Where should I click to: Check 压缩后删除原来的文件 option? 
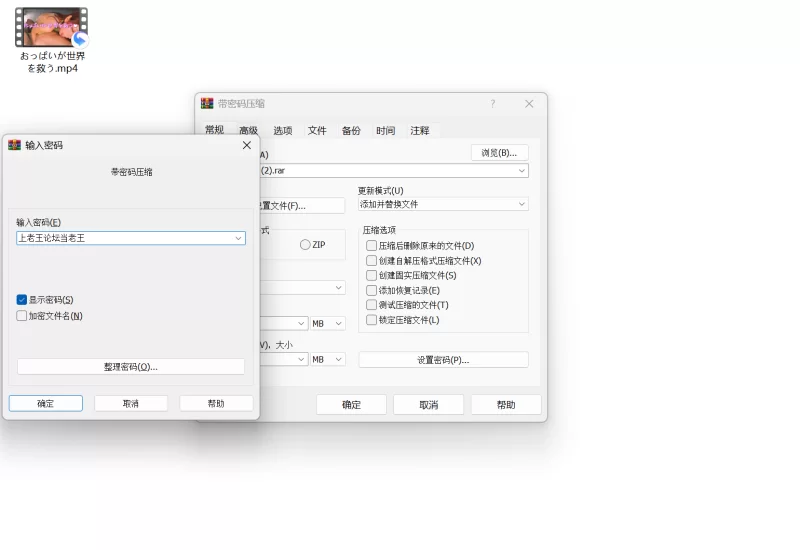tap(372, 246)
